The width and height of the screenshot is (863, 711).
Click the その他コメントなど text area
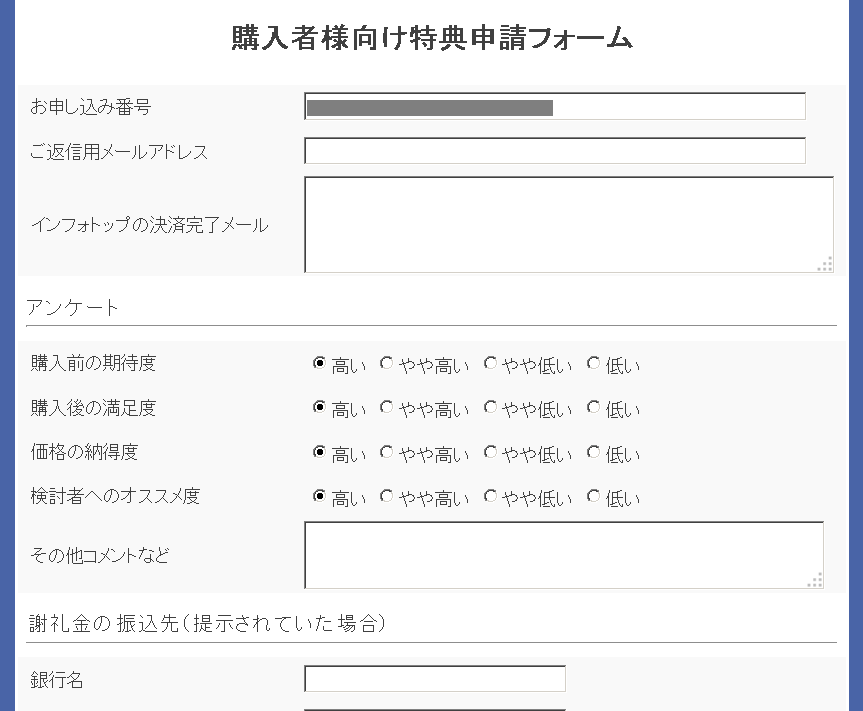point(564,555)
